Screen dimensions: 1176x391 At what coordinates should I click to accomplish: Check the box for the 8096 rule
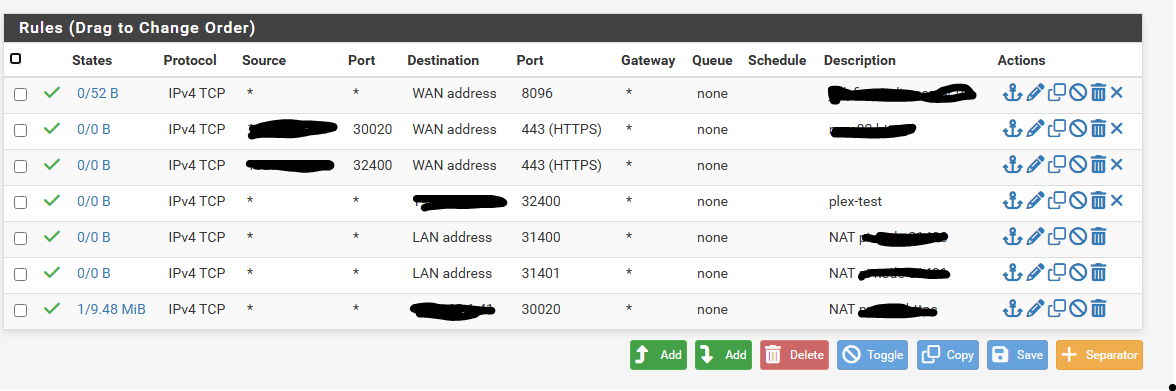[x=21, y=95]
